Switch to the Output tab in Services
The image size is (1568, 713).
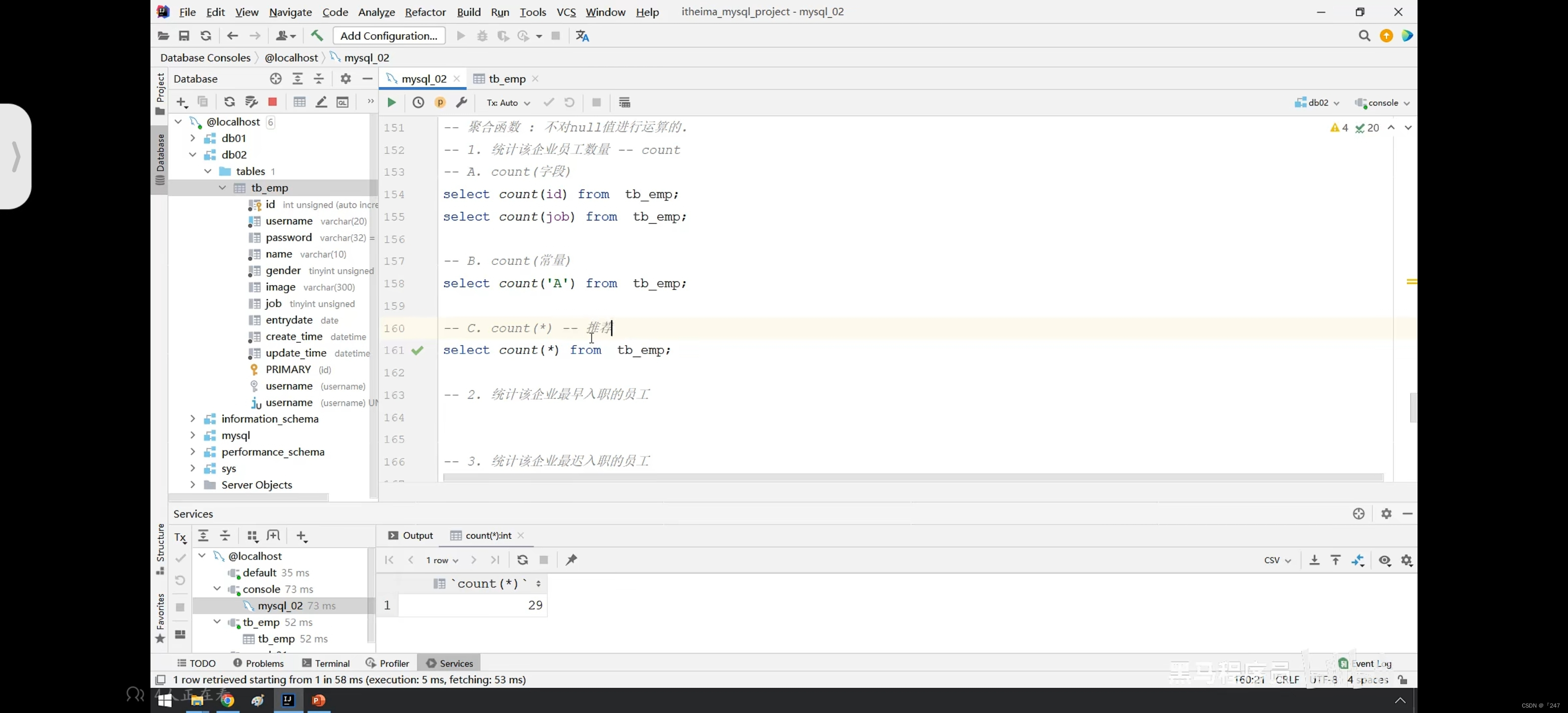click(411, 536)
